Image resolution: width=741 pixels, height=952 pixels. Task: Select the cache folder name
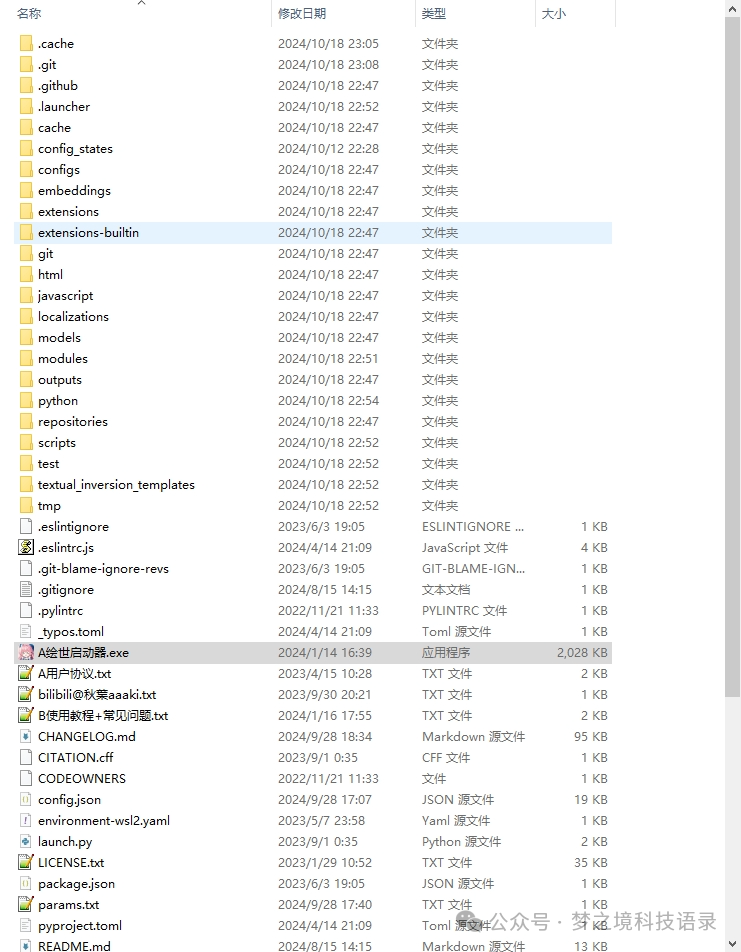55,128
